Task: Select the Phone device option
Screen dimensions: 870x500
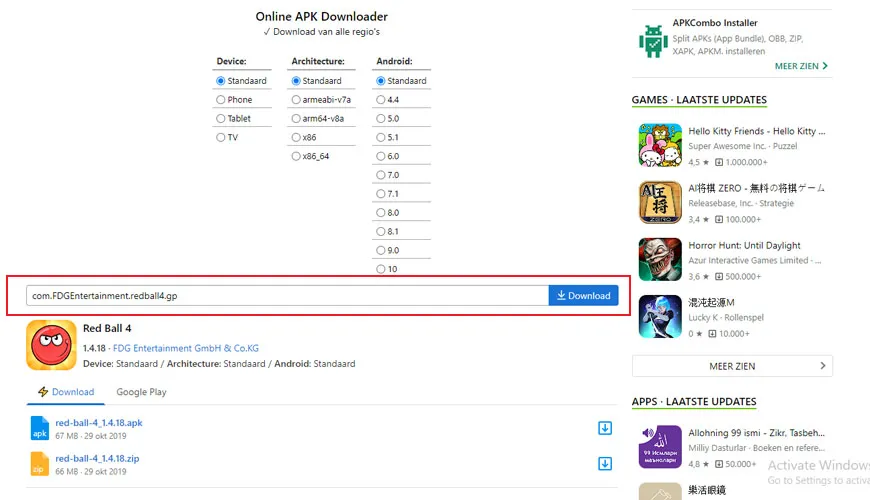Action: click(221, 100)
